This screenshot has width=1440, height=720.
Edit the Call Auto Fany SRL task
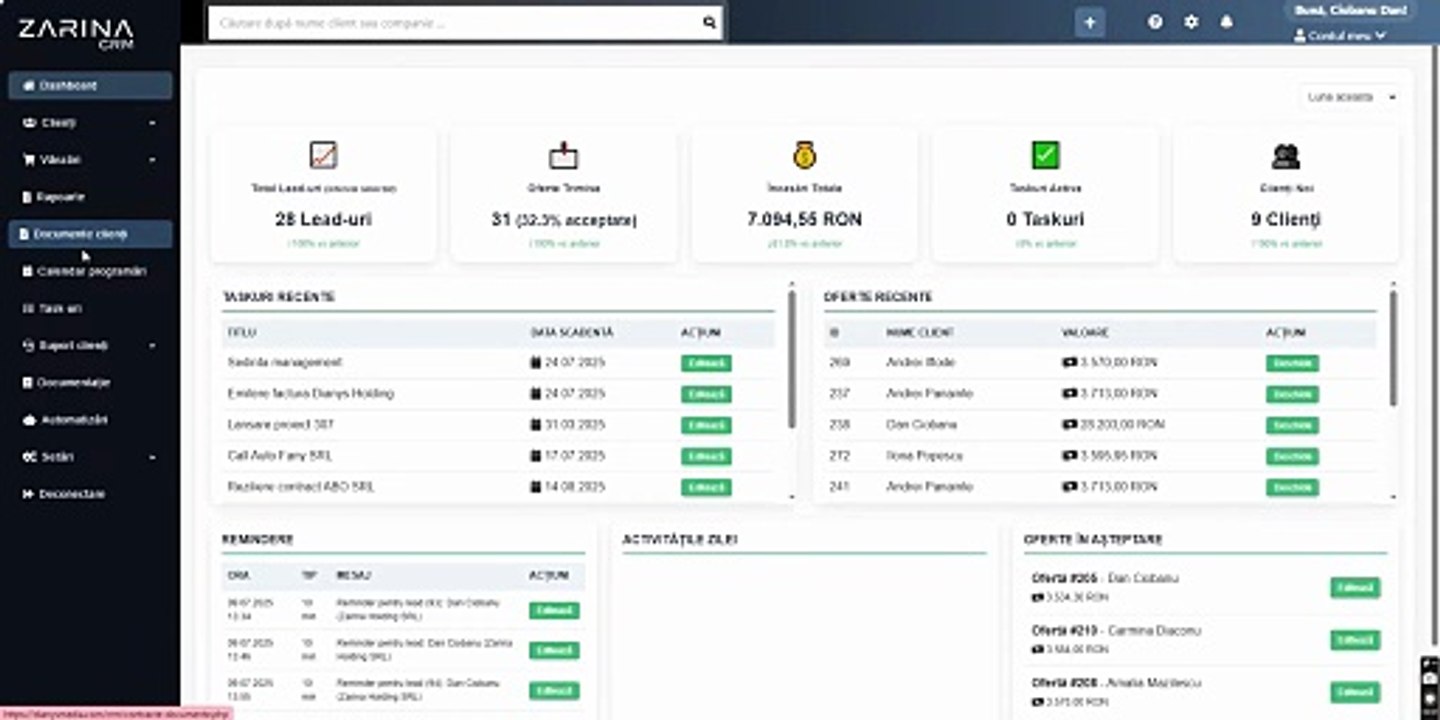706,456
